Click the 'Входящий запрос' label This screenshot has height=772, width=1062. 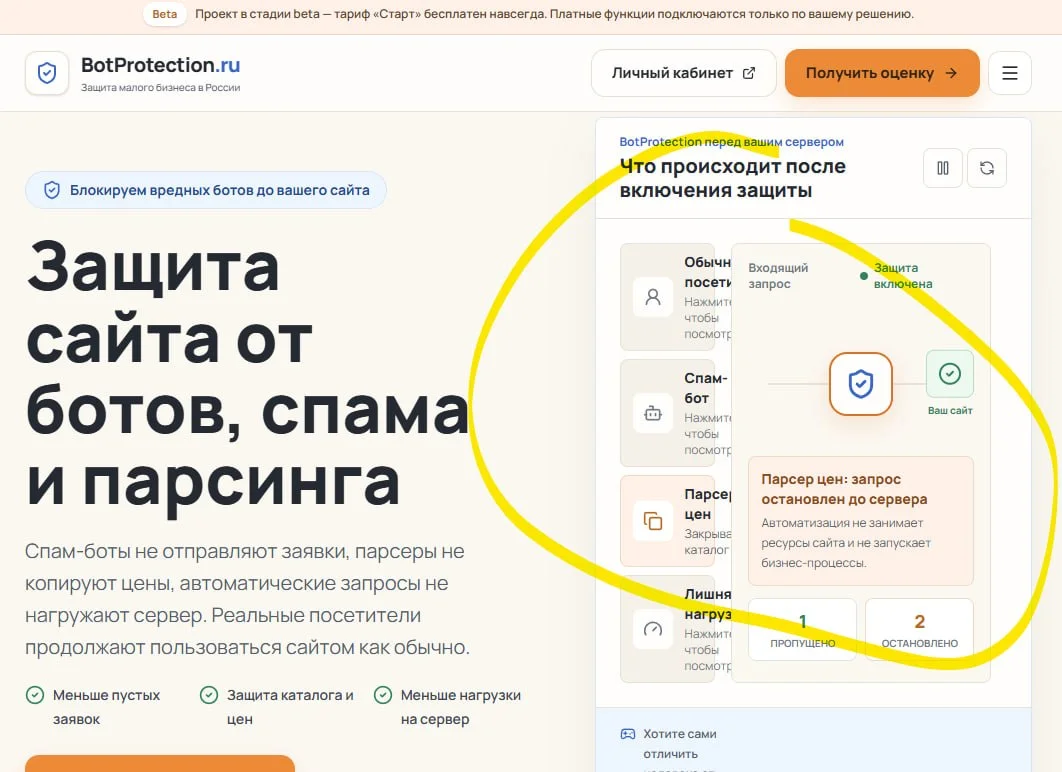[x=778, y=276]
